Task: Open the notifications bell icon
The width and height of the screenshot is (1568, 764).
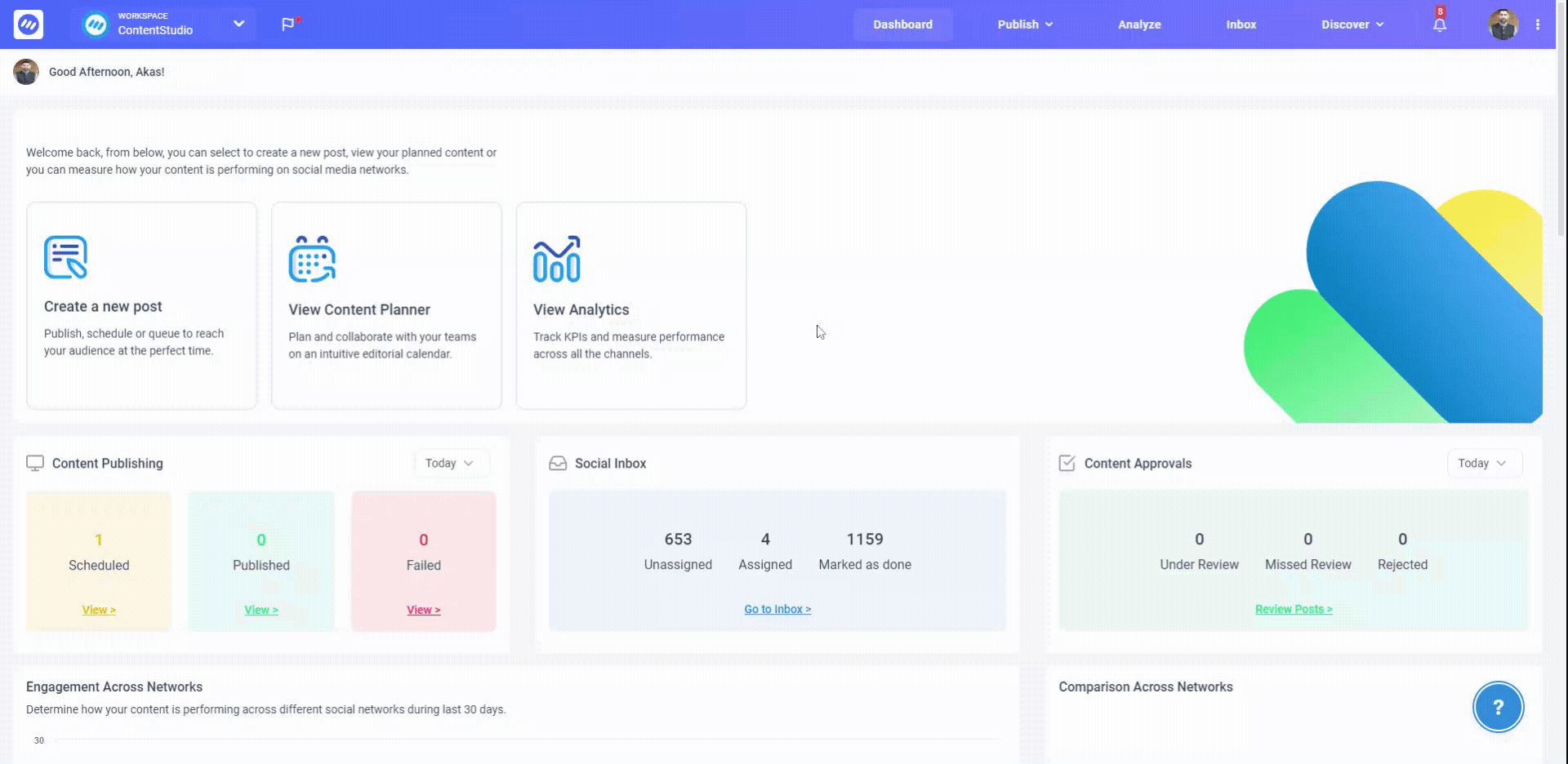Action: pyautogui.click(x=1440, y=24)
